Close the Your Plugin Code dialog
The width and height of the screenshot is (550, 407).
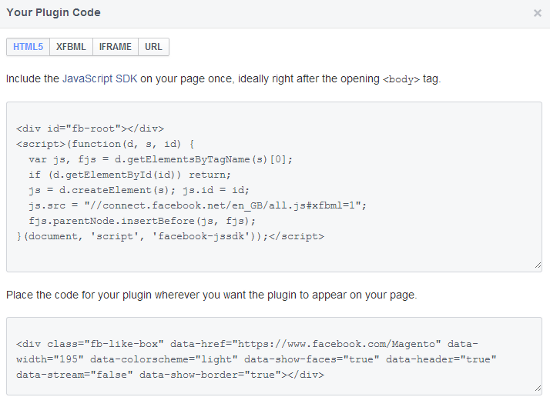pyautogui.click(x=537, y=13)
